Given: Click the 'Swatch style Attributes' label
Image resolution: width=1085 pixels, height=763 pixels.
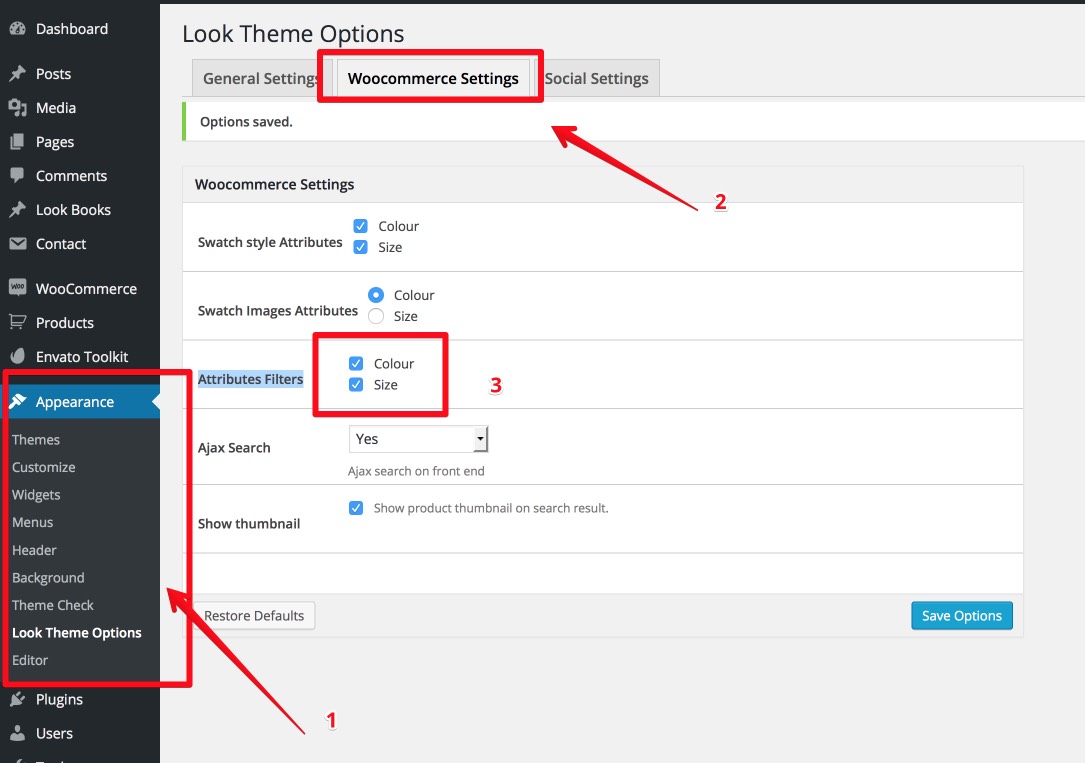Looking at the screenshot, I should tap(270, 242).
